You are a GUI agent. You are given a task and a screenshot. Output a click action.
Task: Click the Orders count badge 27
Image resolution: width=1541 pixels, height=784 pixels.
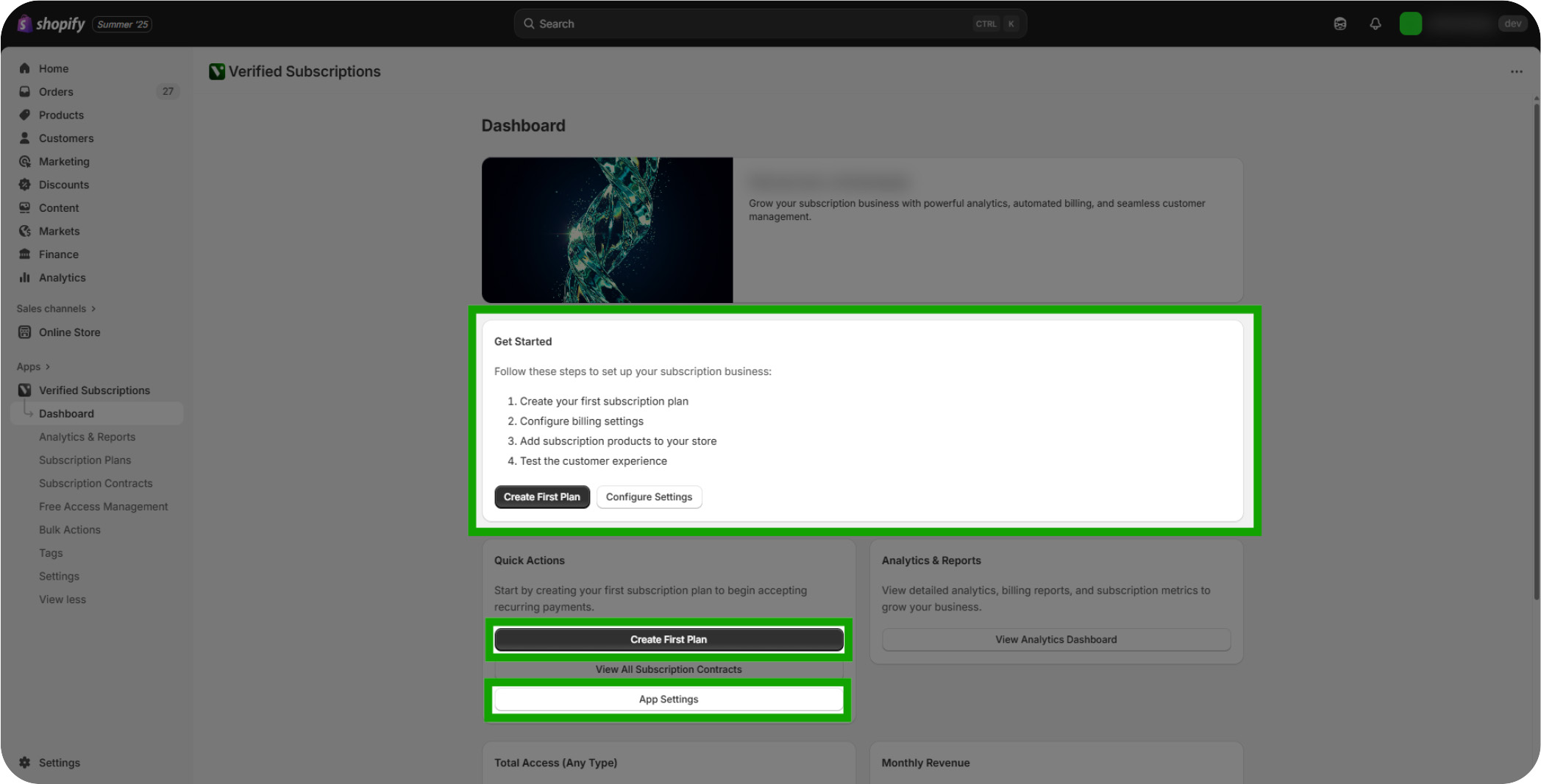point(168,91)
